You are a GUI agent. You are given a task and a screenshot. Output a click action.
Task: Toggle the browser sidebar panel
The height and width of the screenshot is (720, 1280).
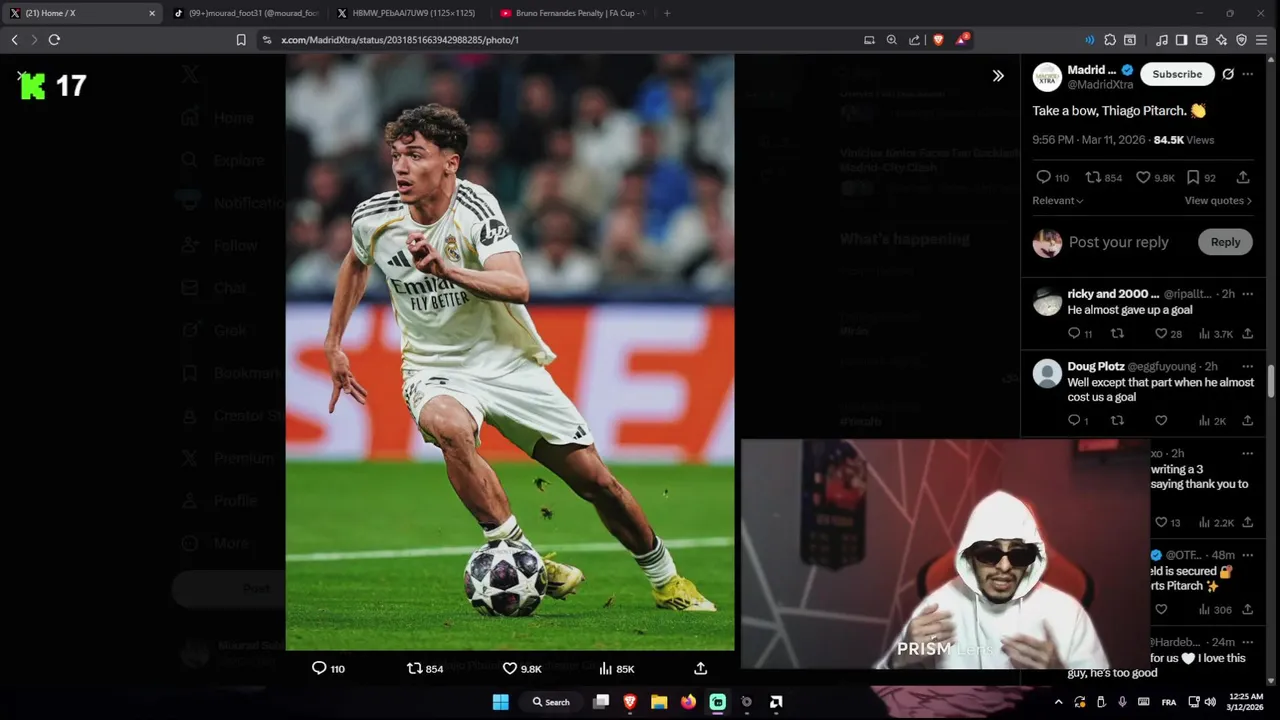pyautogui.click(x=1181, y=40)
